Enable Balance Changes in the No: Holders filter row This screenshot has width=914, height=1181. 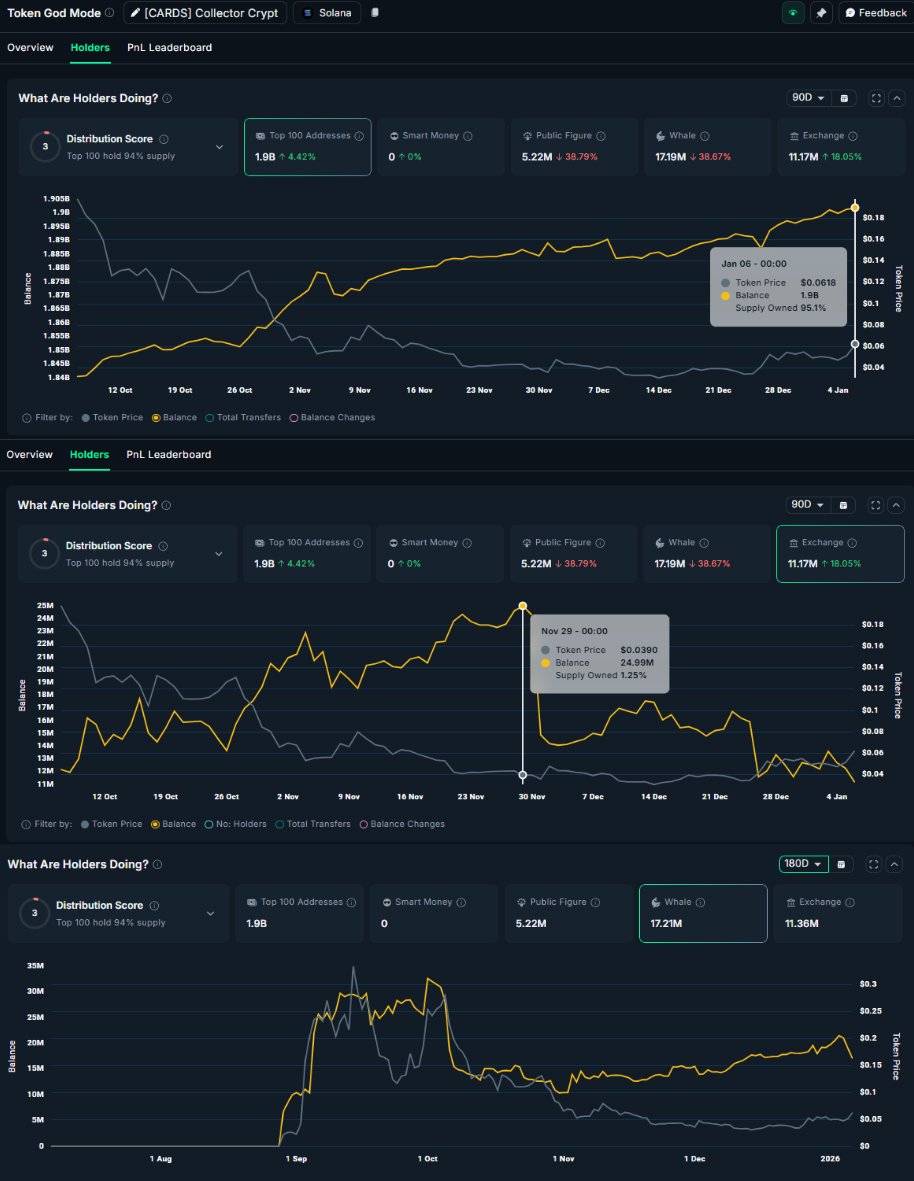pyautogui.click(x=402, y=824)
